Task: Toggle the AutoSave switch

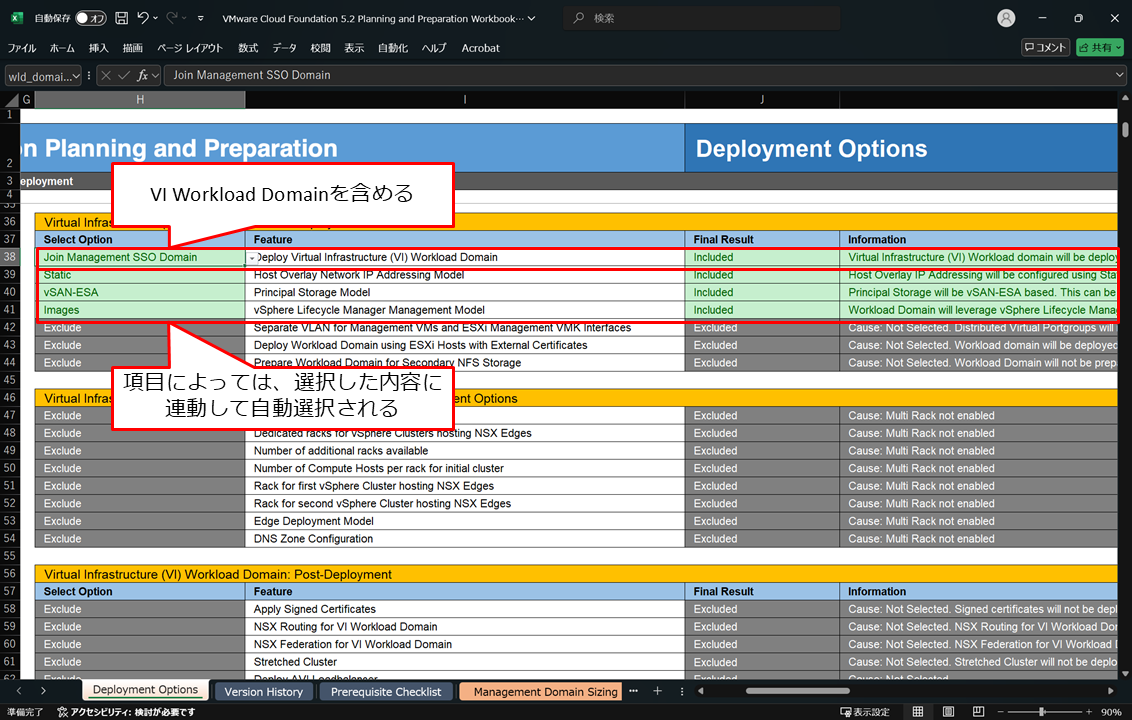Action: [x=91, y=18]
